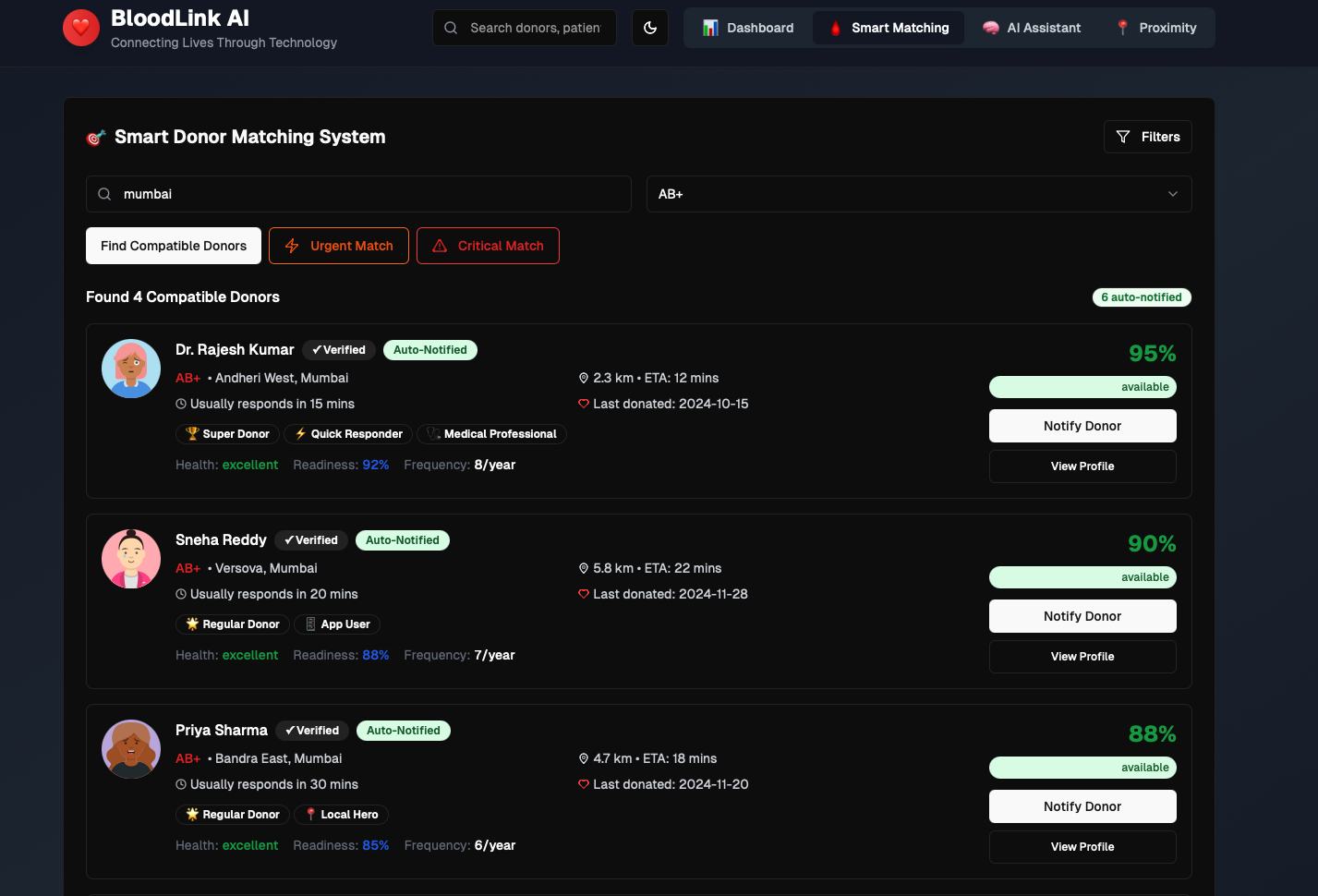Click the heart icon beside Last donated 2024-11-28

584,594
